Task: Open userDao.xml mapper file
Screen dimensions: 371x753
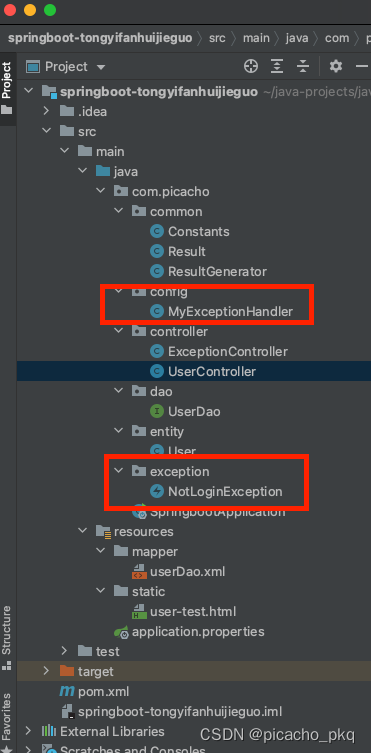Action: [x=179, y=571]
